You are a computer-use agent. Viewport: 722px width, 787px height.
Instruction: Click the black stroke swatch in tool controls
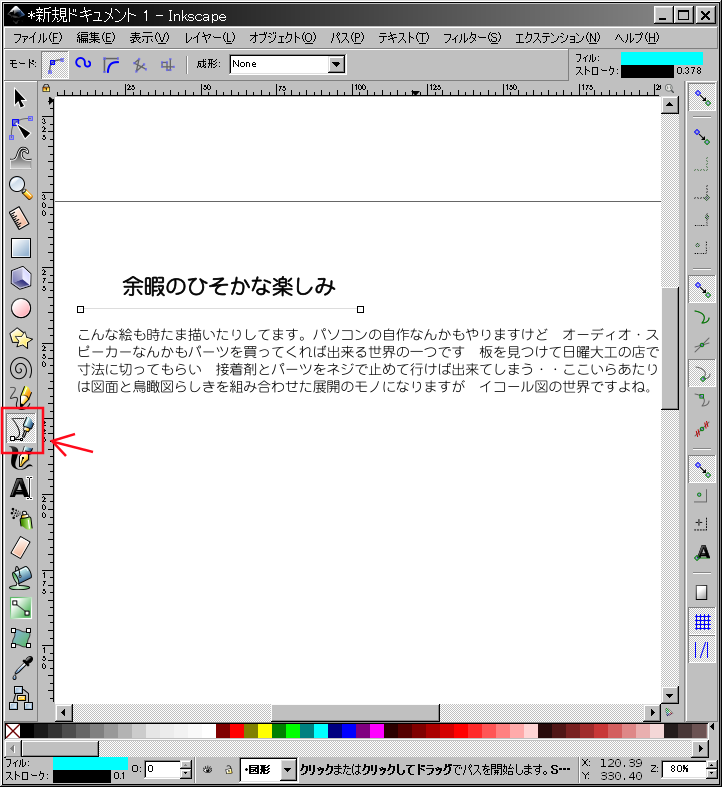[x=647, y=71]
